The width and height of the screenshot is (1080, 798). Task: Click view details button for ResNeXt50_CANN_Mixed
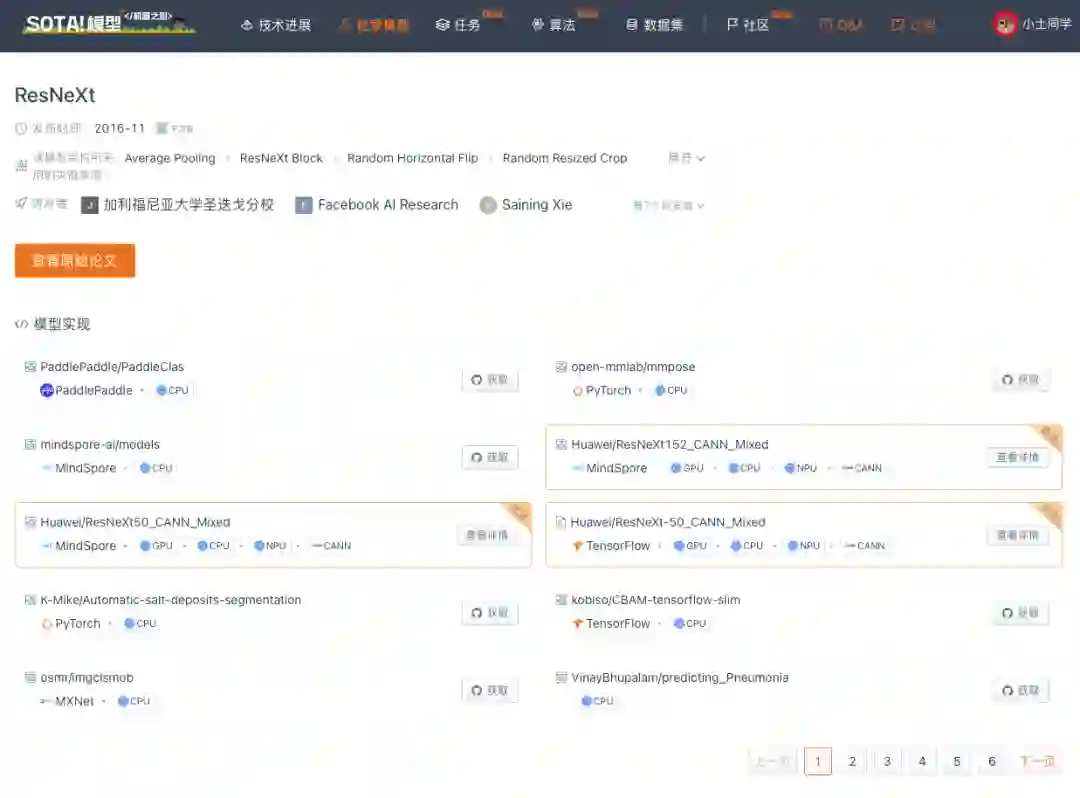pyautogui.click(x=486, y=536)
